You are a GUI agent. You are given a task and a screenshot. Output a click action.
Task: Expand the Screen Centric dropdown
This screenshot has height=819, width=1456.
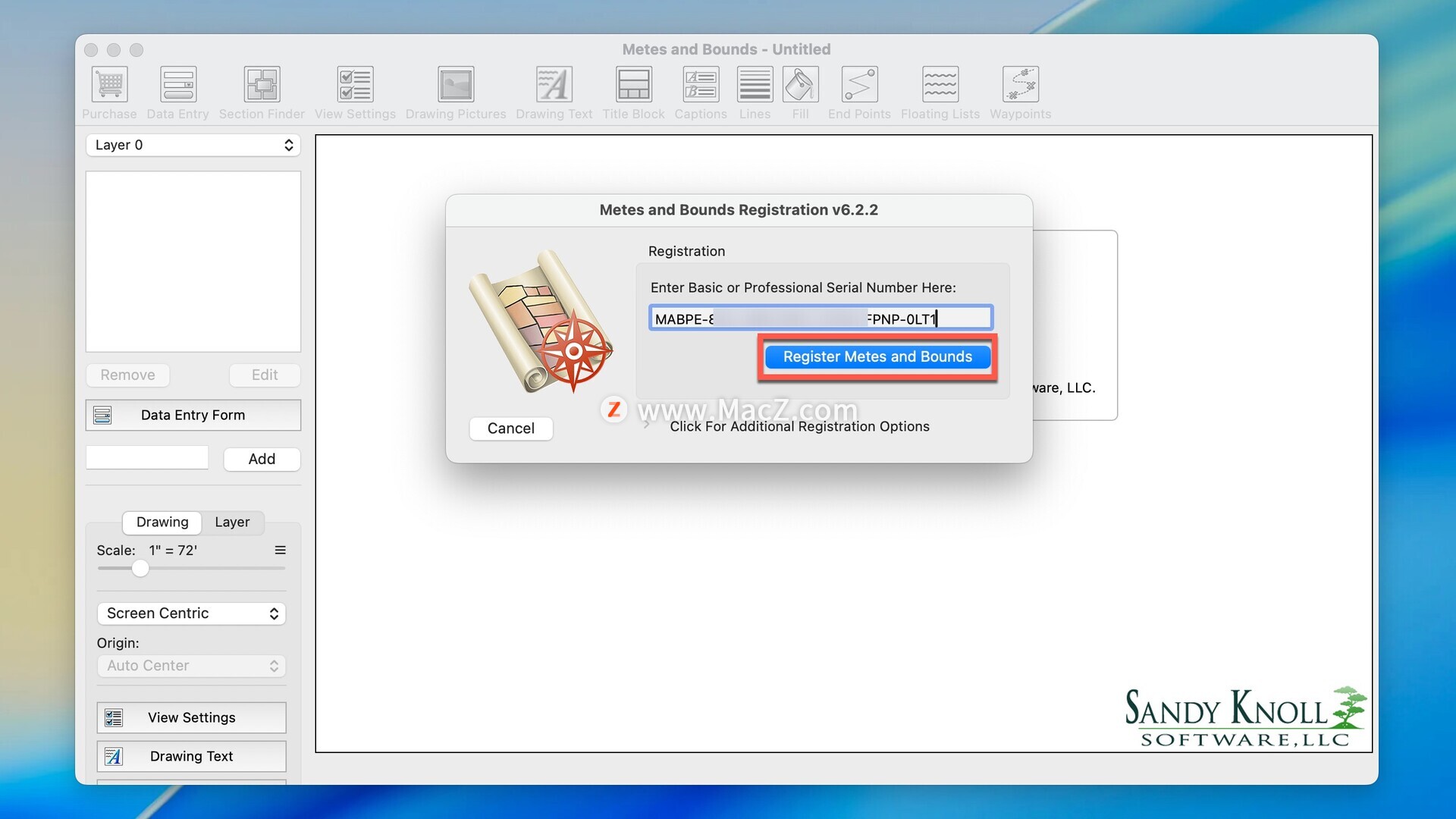click(192, 613)
